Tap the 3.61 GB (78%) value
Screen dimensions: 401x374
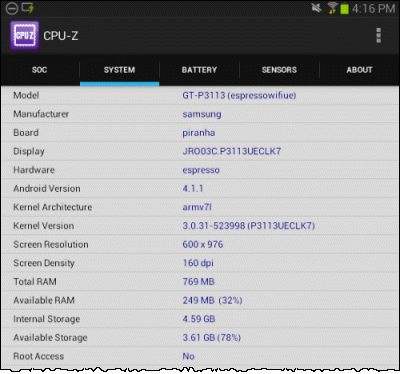(x=212, y=338)
